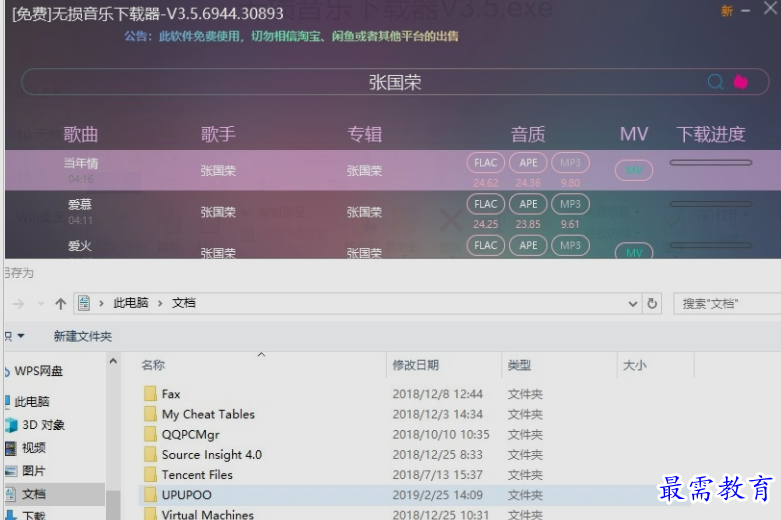The width and height of the screenshot is (781, 520).
Task: Click the 爱慕 download progress bar
Action: [x=710, y=204]
